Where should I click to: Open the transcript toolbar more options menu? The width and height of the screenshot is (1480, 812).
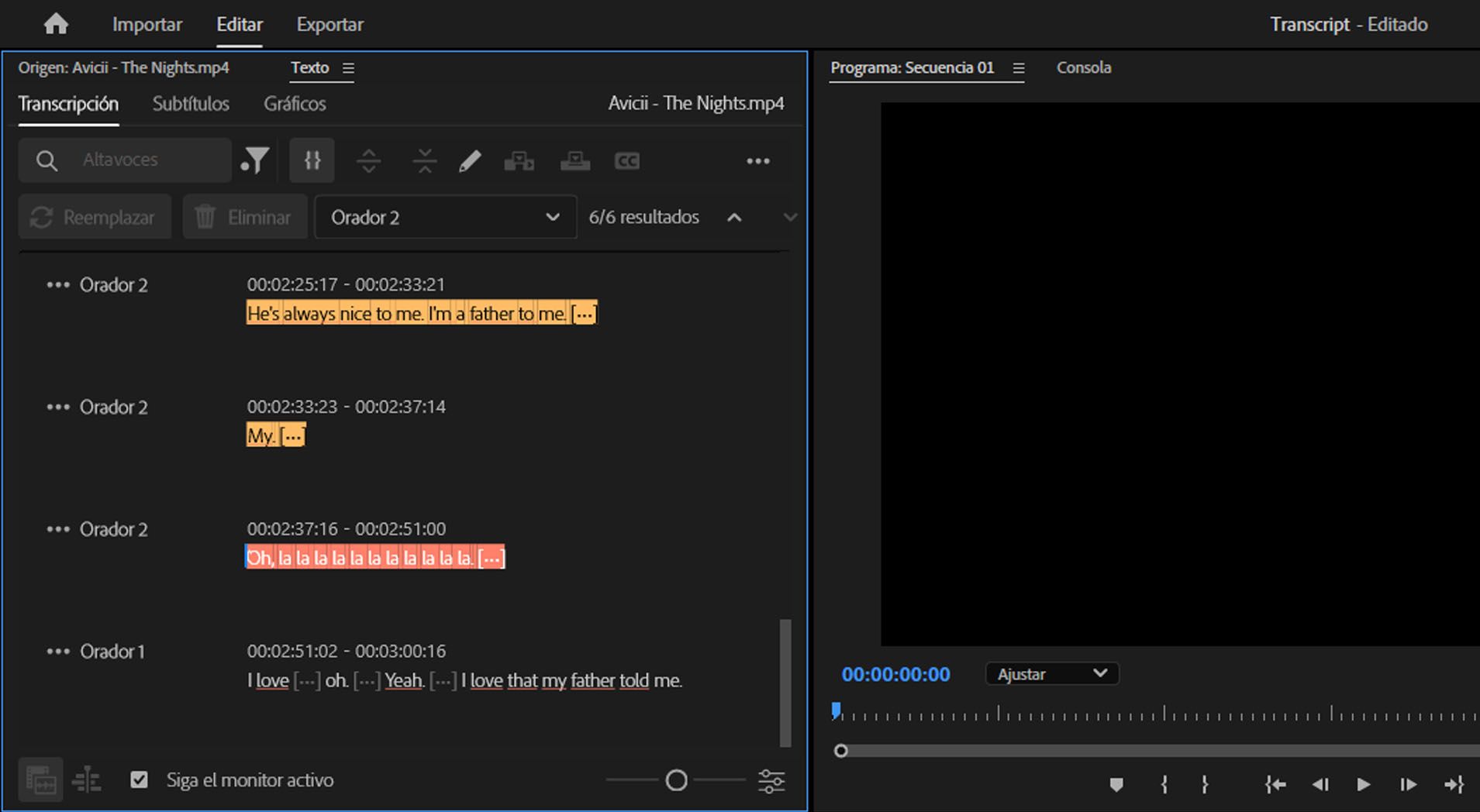758,161
